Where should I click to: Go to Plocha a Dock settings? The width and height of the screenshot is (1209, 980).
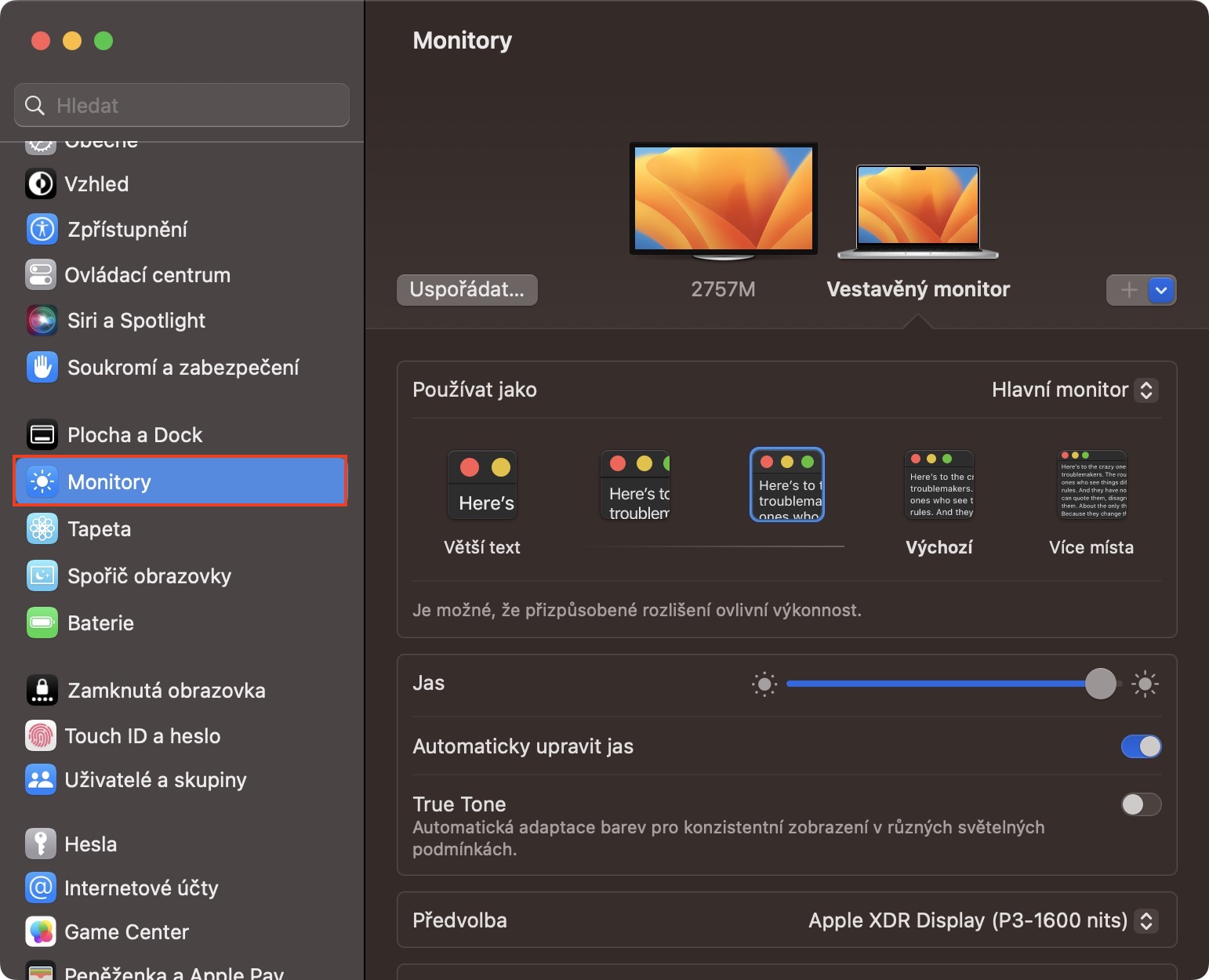click(135, 435)
